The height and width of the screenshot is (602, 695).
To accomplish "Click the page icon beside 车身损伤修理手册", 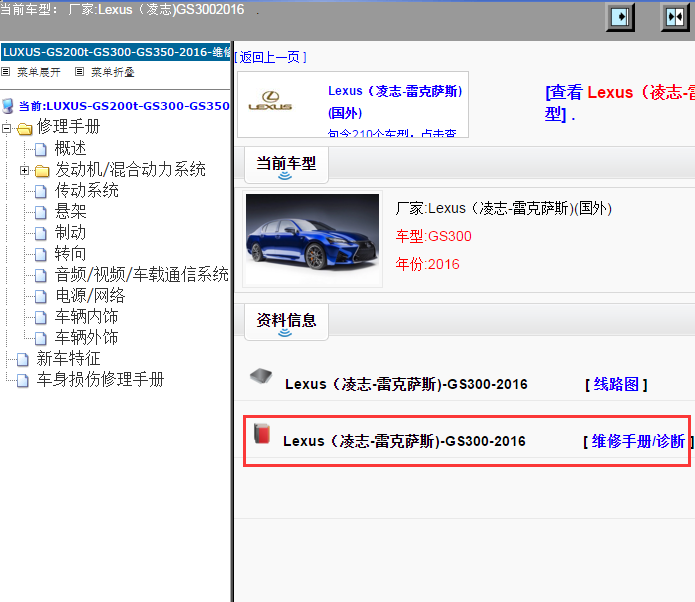I will coord(23,381).
